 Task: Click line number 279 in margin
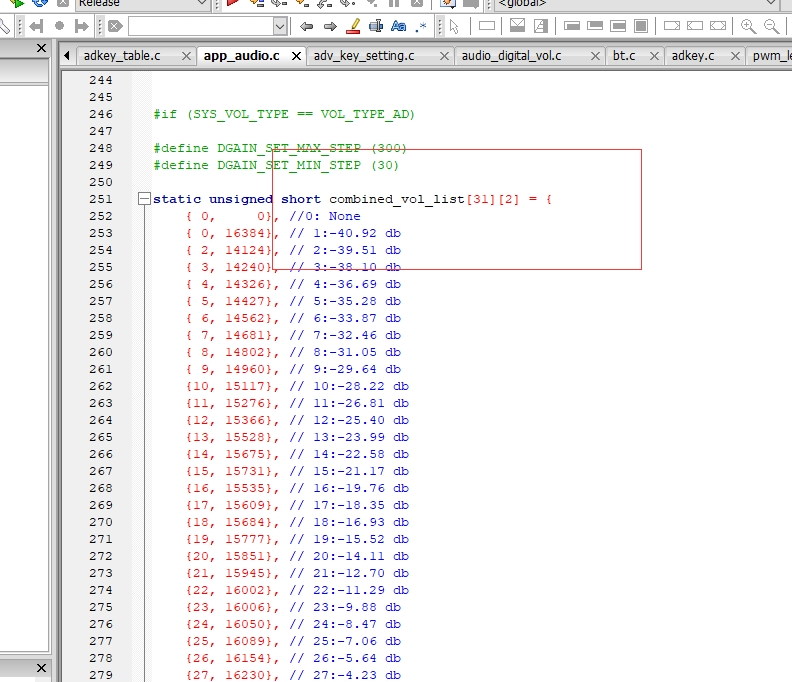(101, 675)
